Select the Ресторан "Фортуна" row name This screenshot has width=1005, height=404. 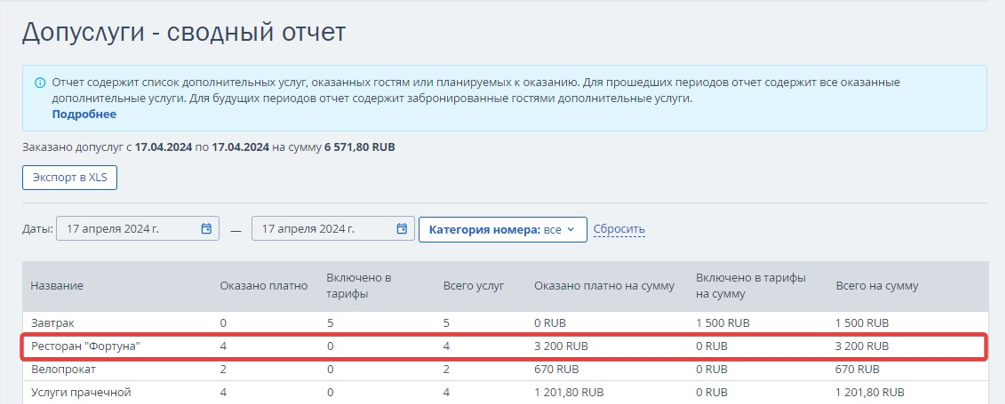click(x=85, y=346)
